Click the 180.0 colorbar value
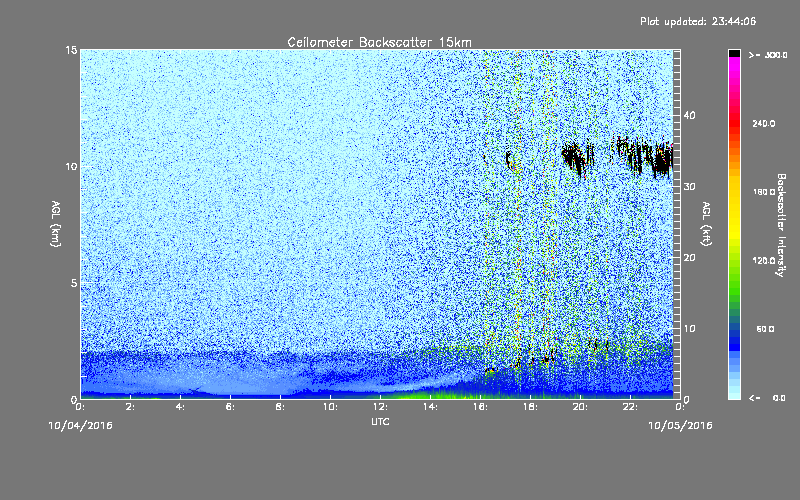This screenshot has height=500, width=800. click(763, 192)
